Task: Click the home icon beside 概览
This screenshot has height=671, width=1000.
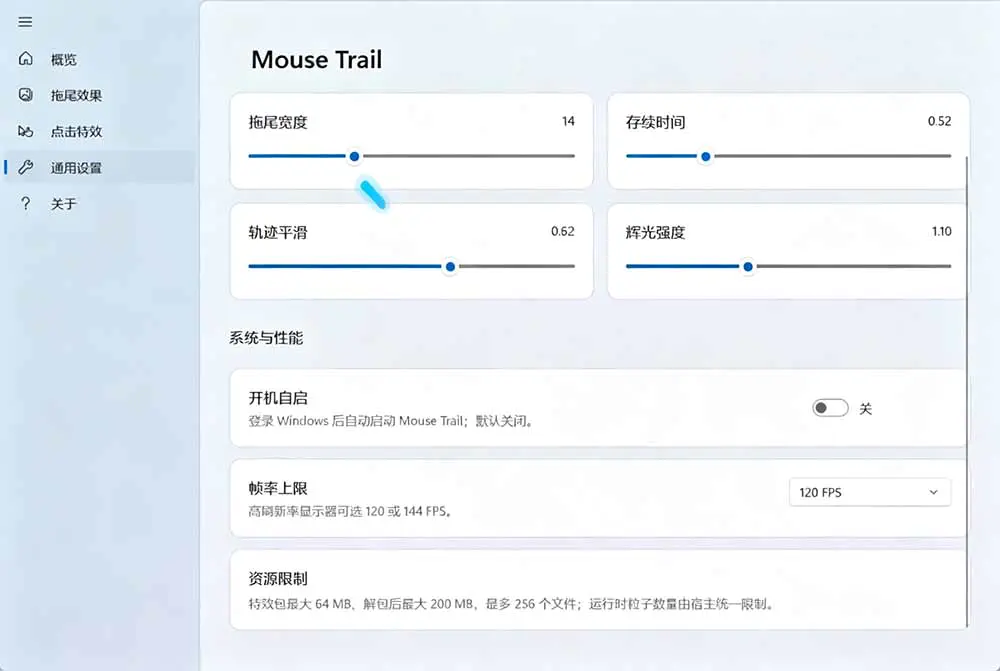Action: pyautogui.click(x=26, y=59)
